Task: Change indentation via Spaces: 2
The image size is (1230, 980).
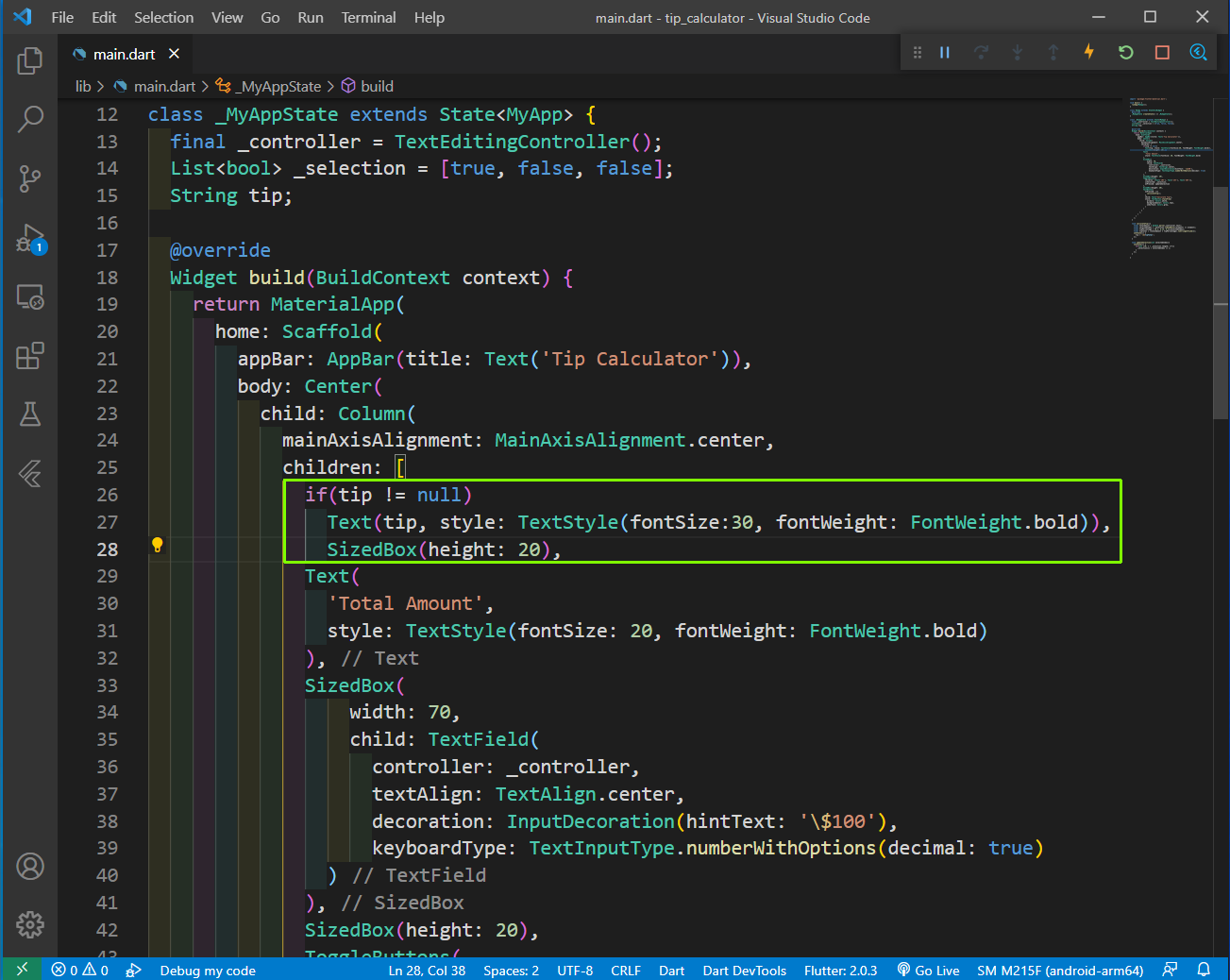Action: 511,971
